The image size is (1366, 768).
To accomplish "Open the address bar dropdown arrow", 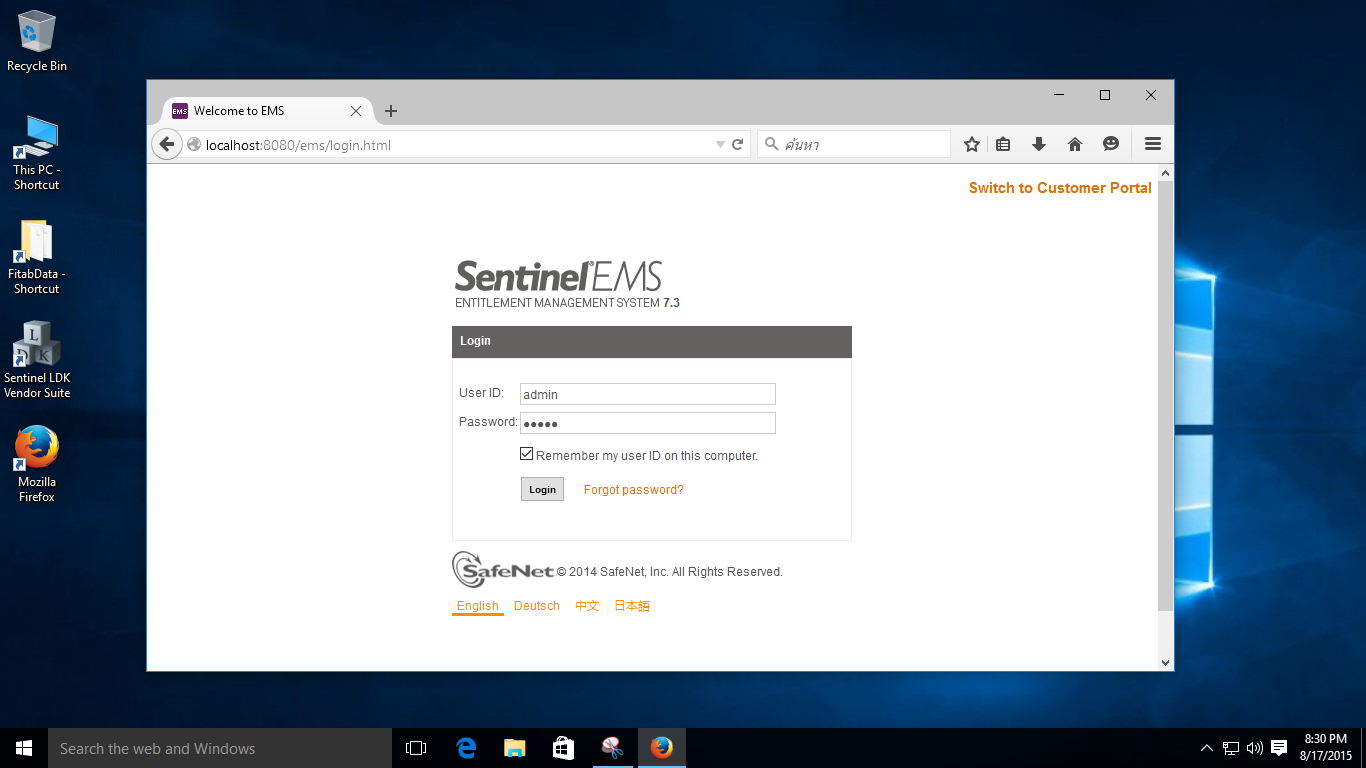I will coord(719,143).
